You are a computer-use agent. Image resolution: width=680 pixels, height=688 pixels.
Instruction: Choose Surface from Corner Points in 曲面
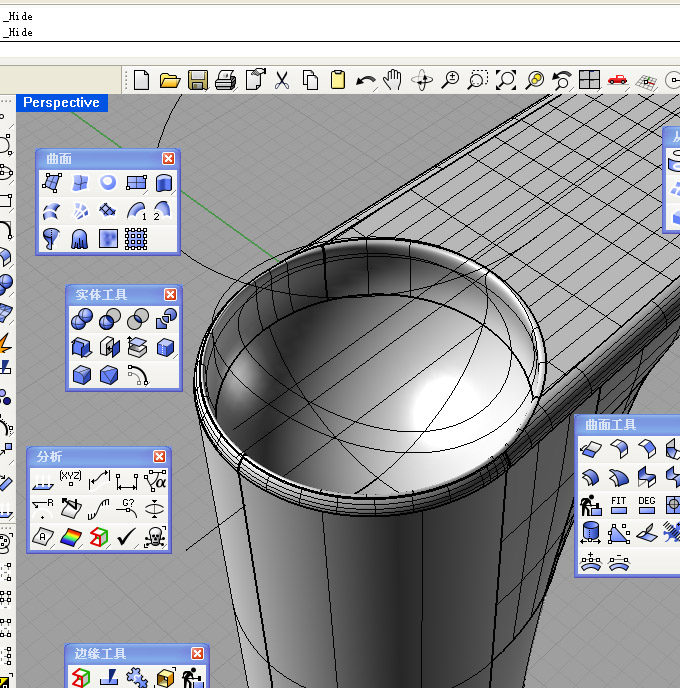(52, 183)
